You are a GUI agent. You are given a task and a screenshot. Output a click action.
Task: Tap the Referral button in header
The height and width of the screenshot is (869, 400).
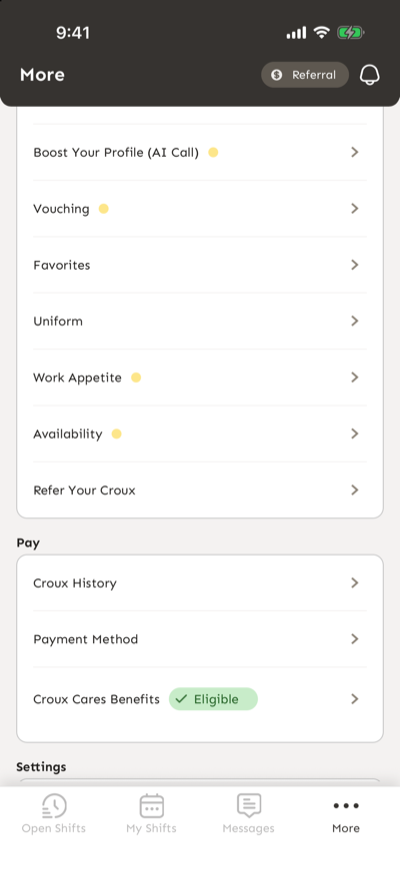[305, 75]
